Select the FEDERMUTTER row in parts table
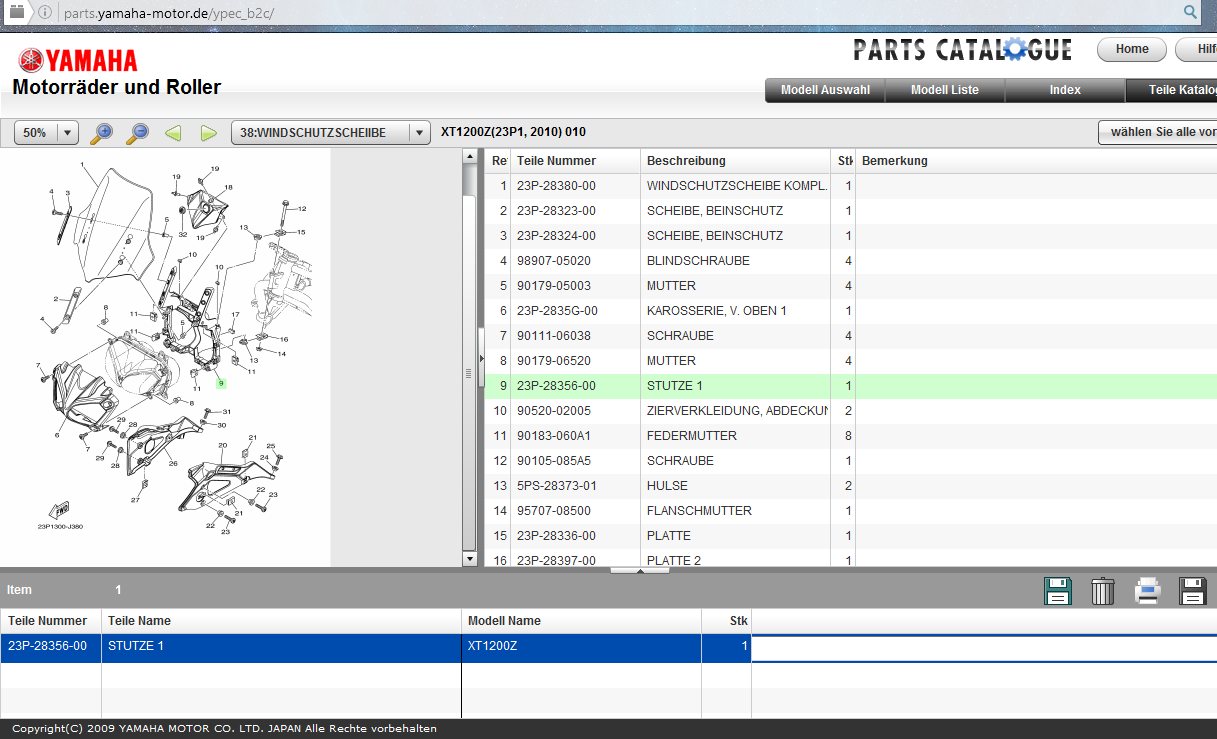 click(x=690, y=436)
